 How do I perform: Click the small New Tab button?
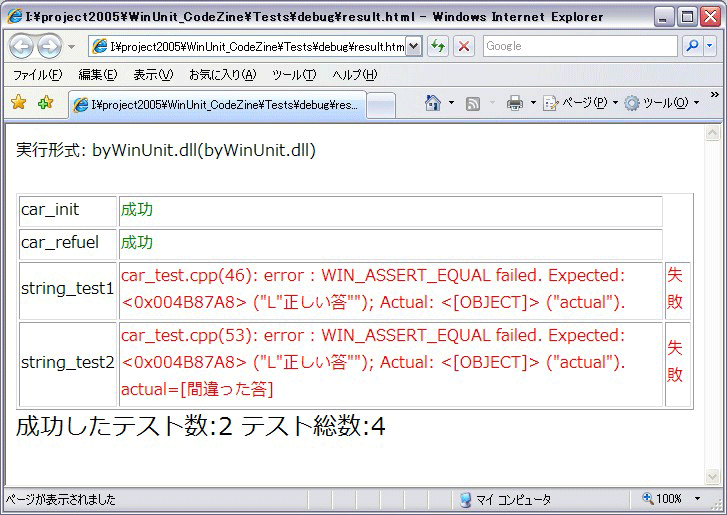pos(381,106)
